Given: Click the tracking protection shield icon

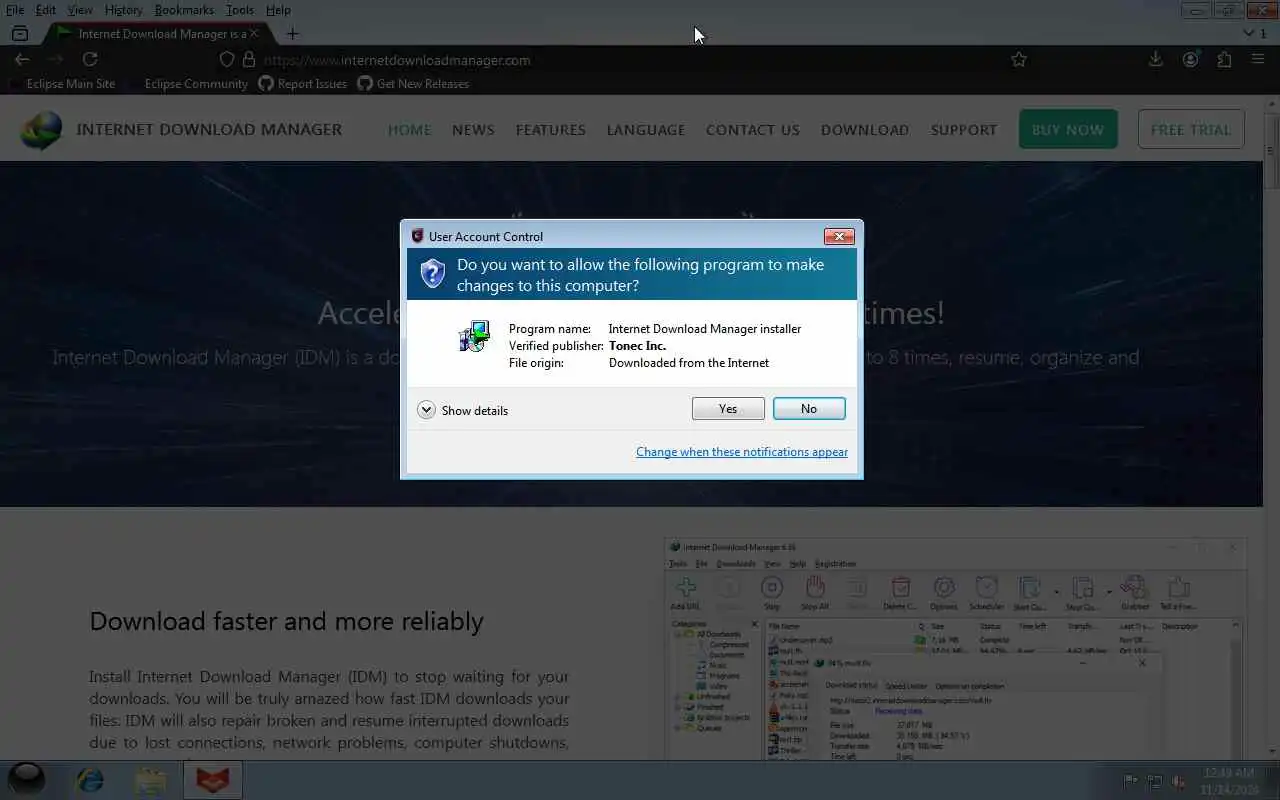Looking at the screenshot, I should 227,60.
